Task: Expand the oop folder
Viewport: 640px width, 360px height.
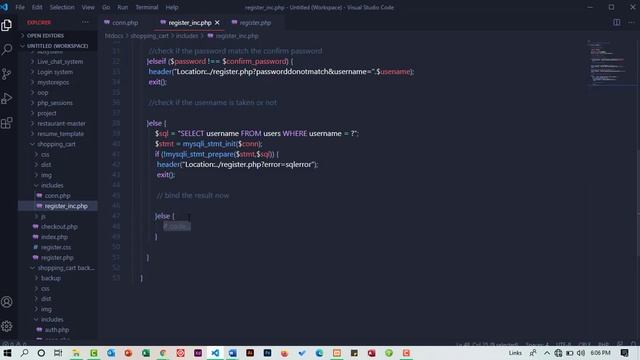Action: [42, 93]
